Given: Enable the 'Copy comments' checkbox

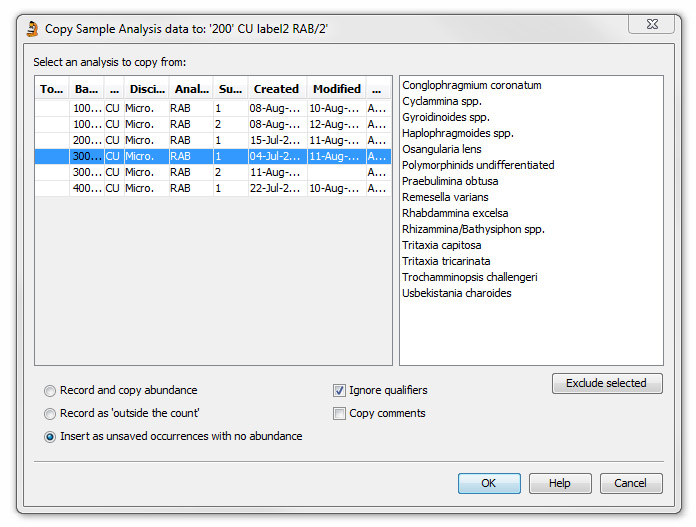Looking at the screenshot, I should [339, 414].
